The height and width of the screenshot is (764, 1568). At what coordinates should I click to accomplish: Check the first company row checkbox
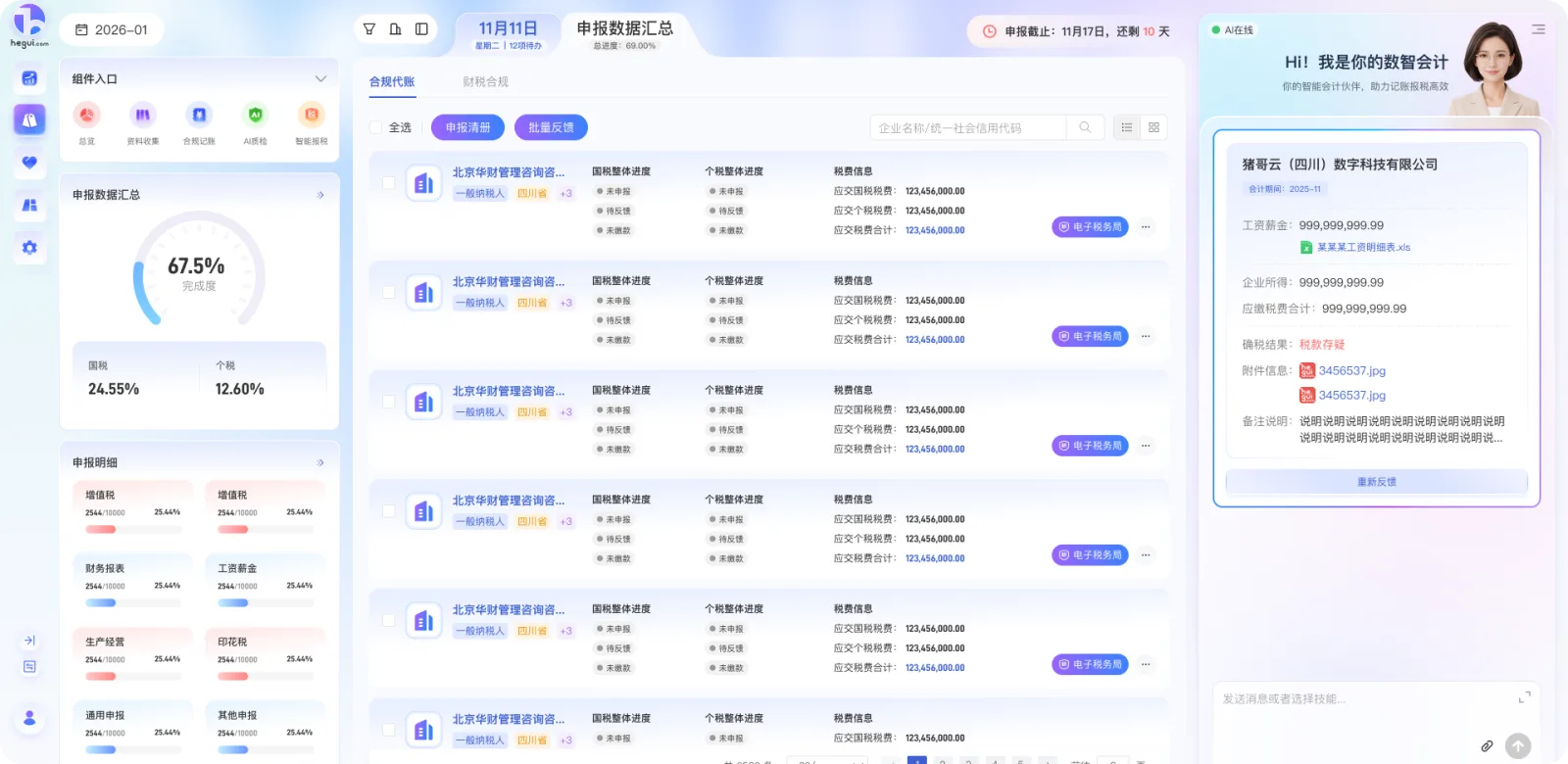coord(389,183)
